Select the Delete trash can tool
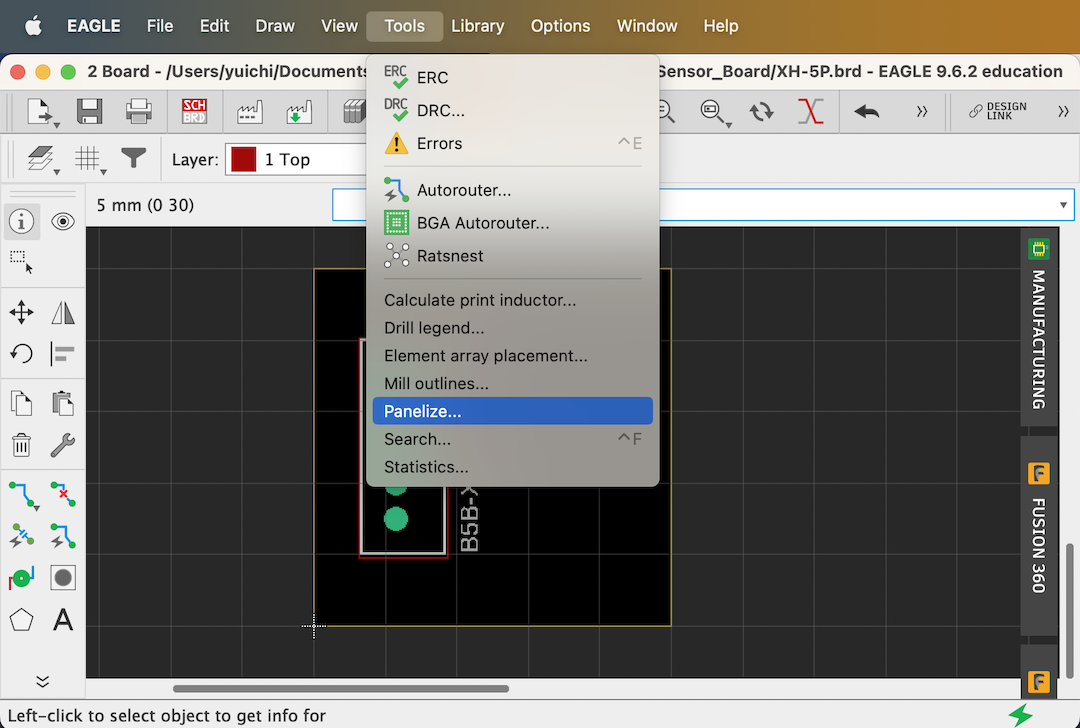Screen dimensions: 1080x728 21,445
